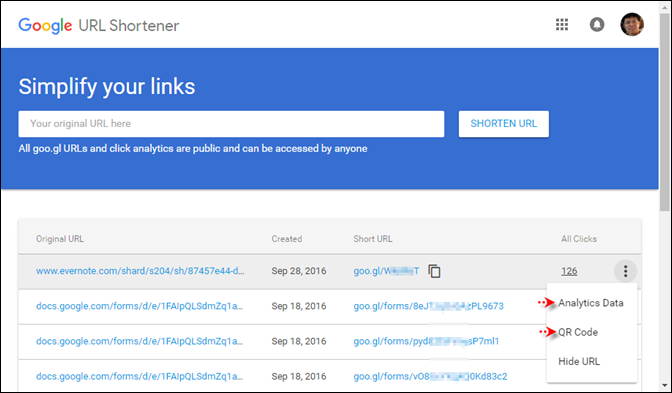Click the Sep 28, 2016 date cell
672x393 pixels.
(x=299, y=271)
